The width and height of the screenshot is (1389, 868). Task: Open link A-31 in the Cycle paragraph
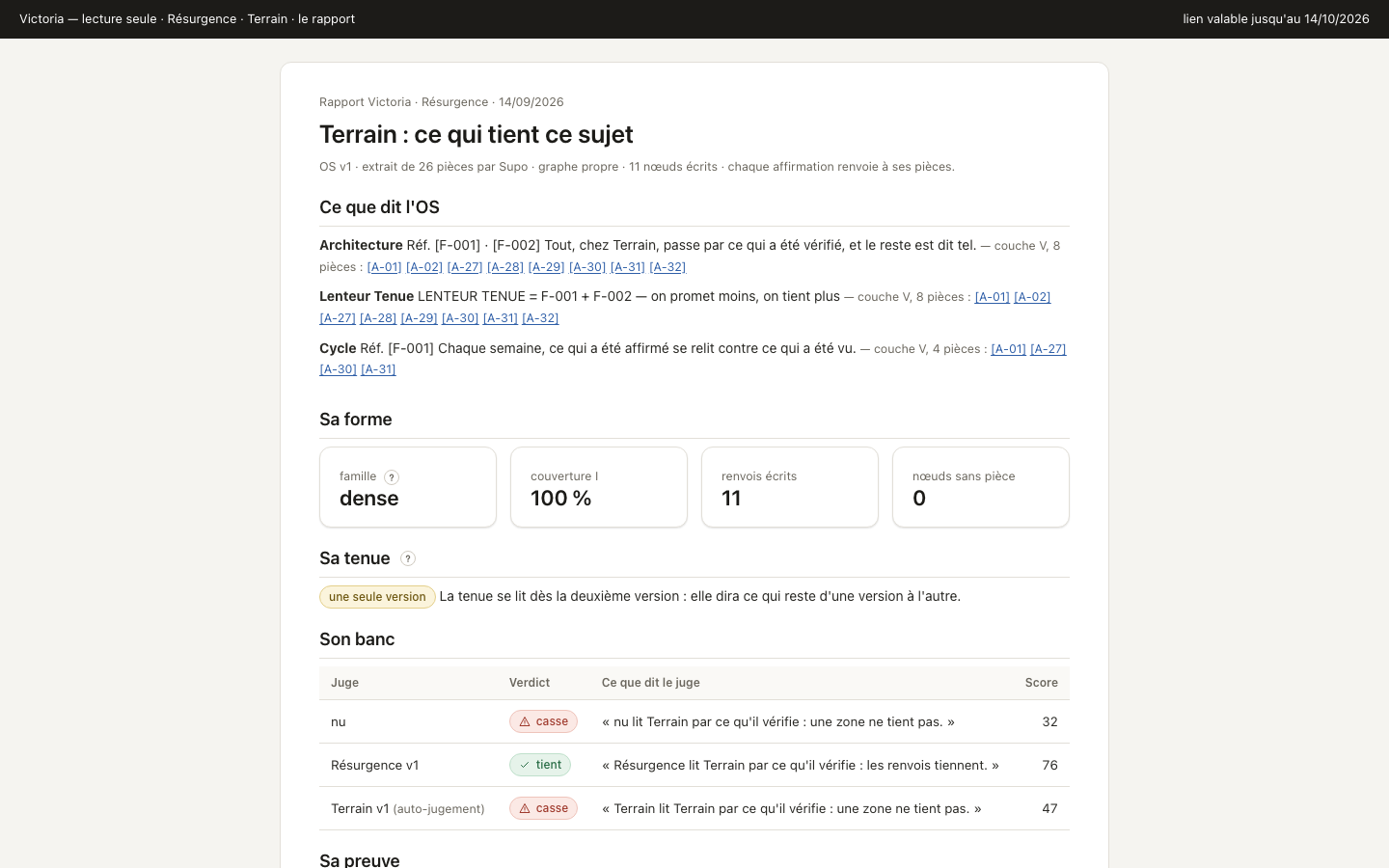[378, 369]
